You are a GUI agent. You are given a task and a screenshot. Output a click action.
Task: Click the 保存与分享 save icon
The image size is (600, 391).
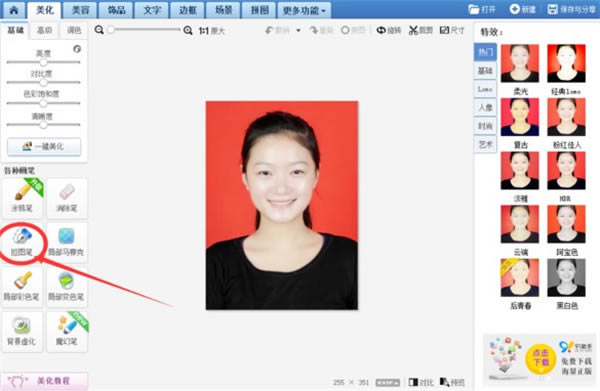coord(571,9)
